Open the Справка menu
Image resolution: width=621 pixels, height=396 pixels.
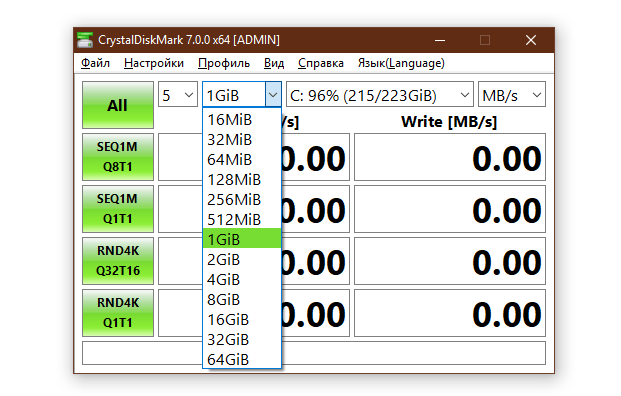pyautogui.click(x=321, y=63)
